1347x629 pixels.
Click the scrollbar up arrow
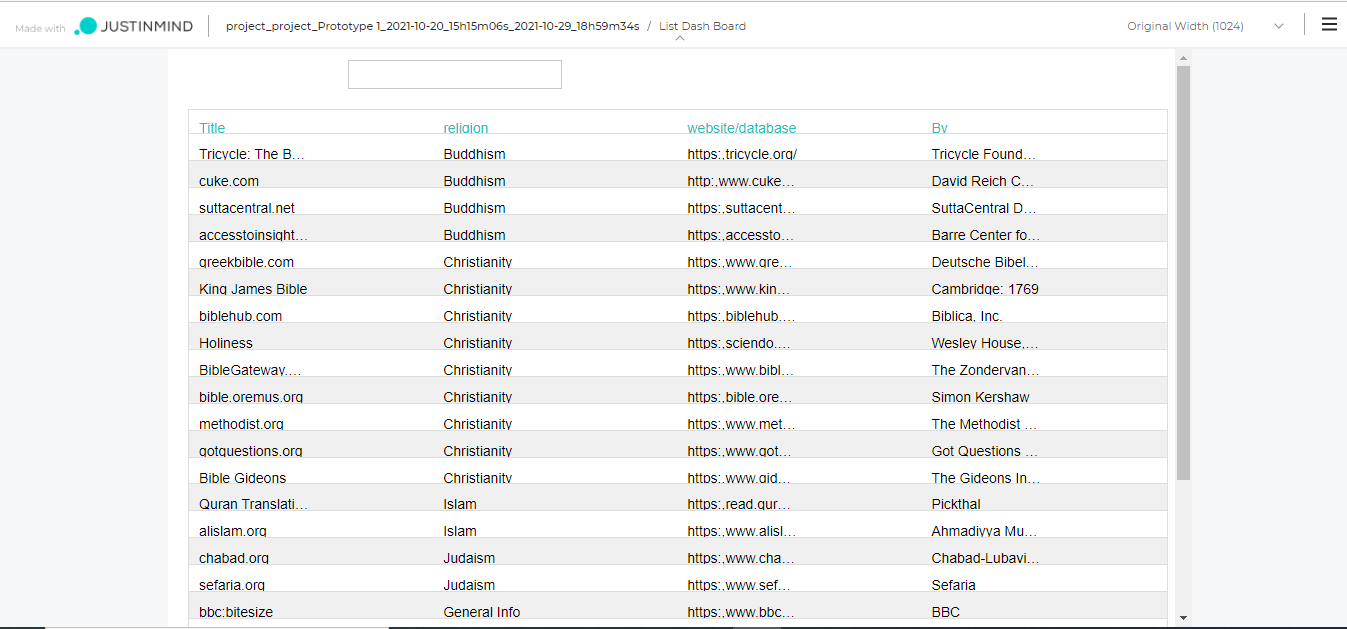pyautogui.click(x=1183, y=58)
